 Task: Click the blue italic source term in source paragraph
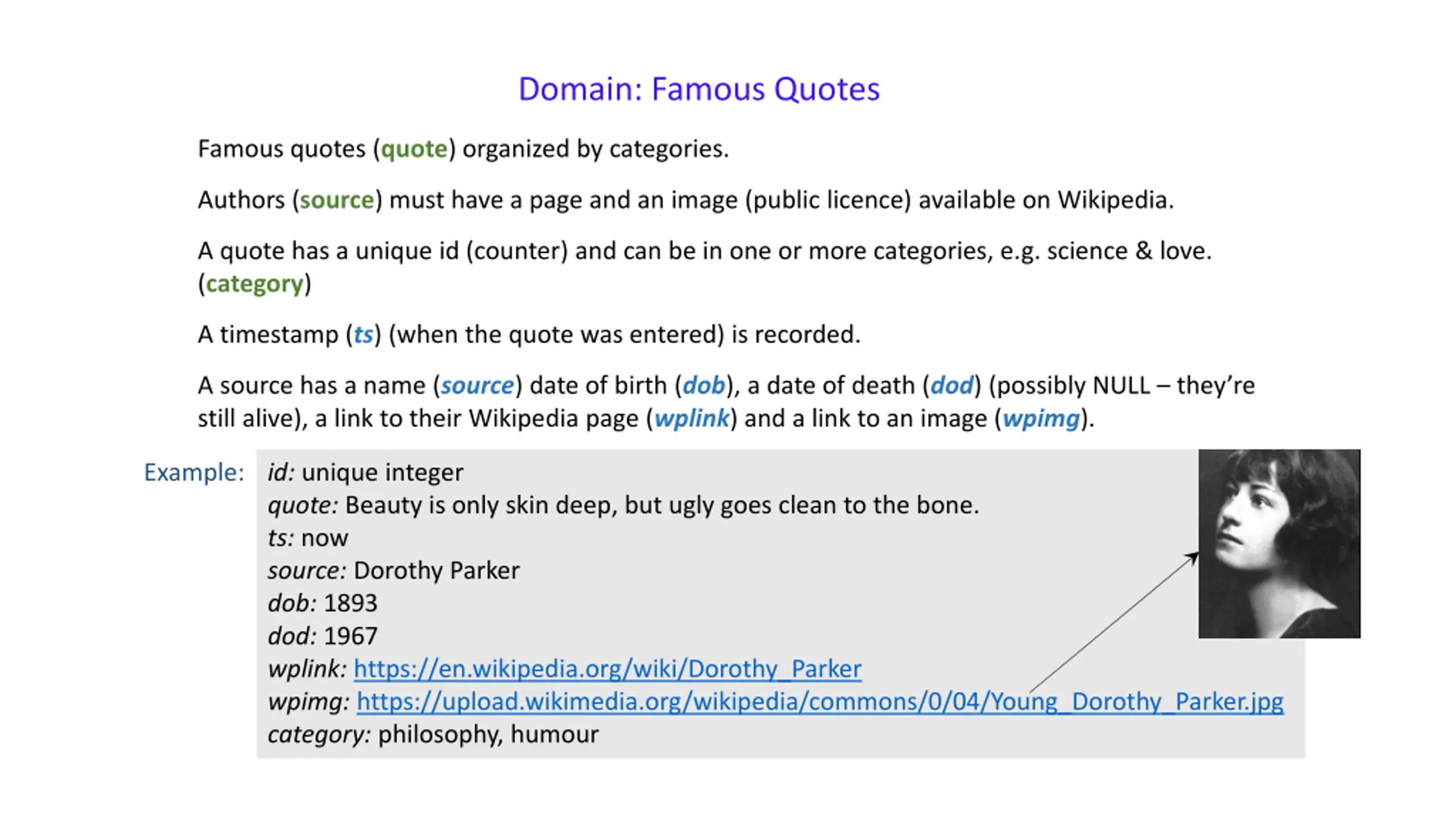[477, 386]
